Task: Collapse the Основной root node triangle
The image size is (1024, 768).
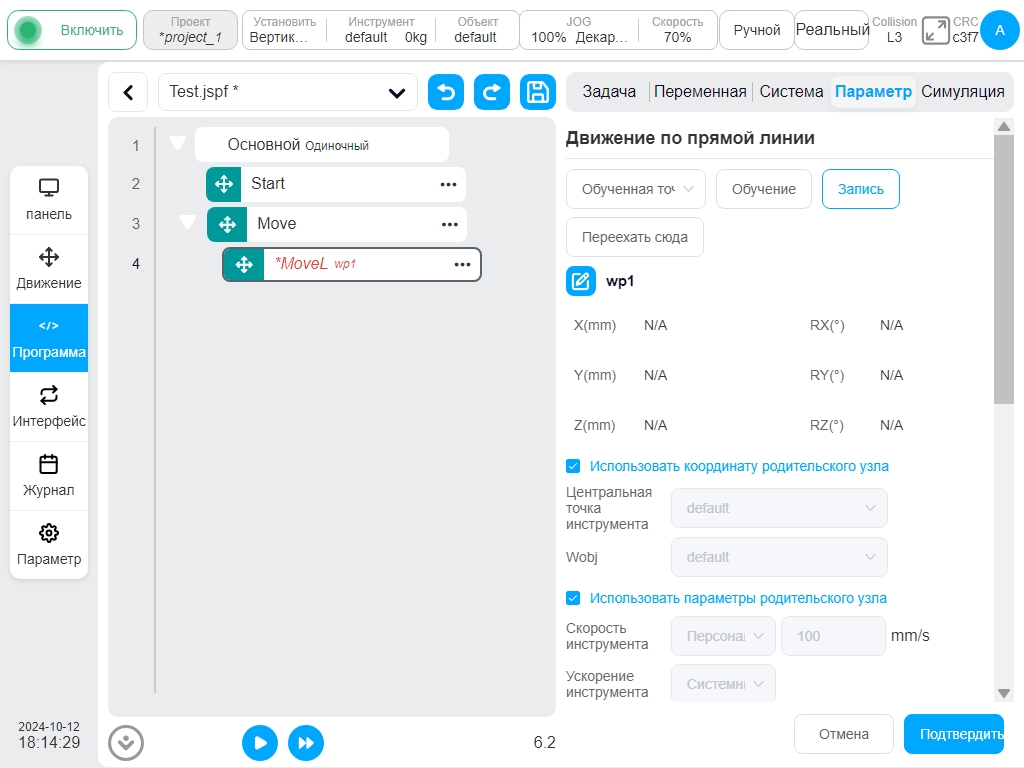Action: coord(178,143)
